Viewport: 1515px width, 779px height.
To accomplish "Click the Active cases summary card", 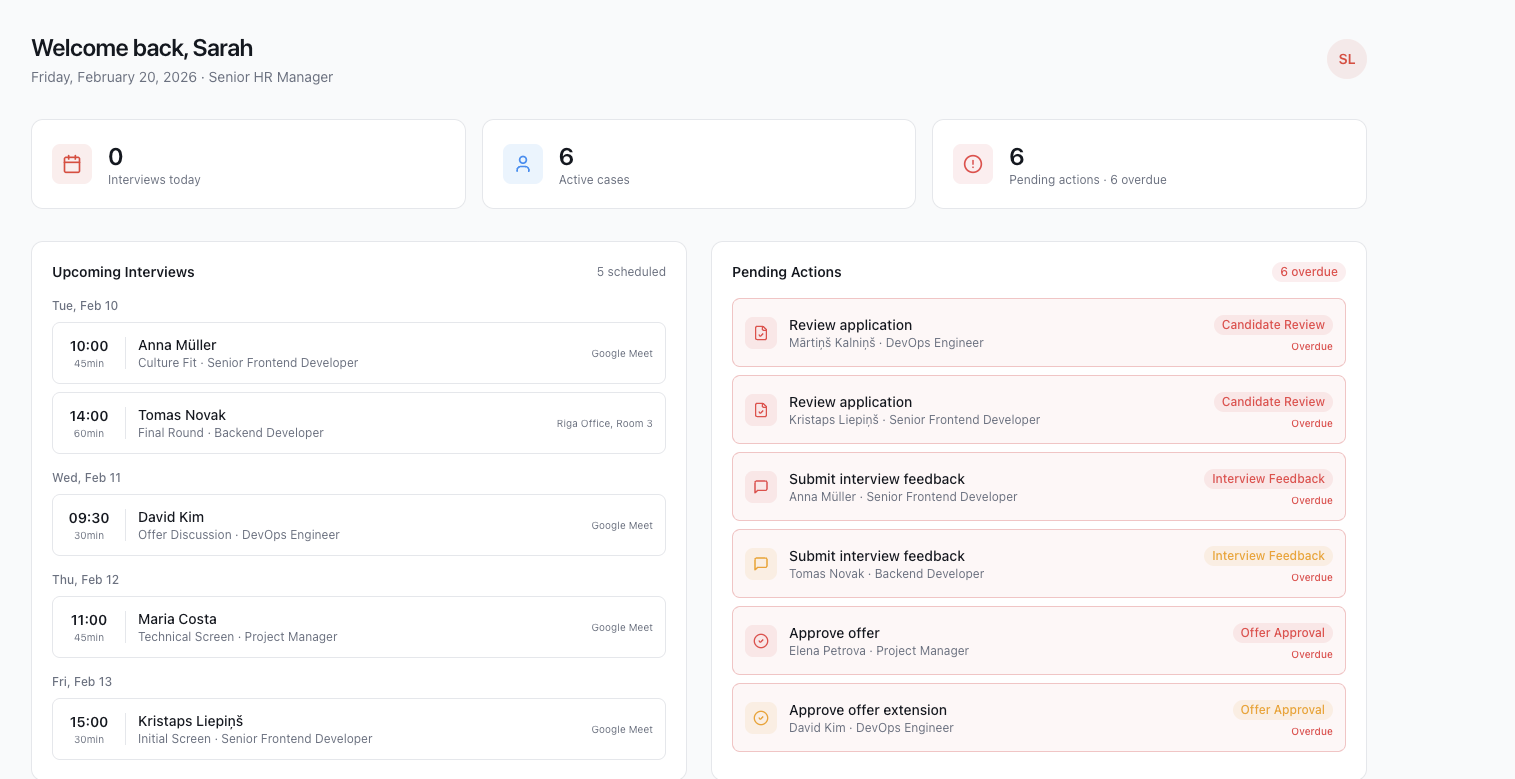I will point(699,164).
